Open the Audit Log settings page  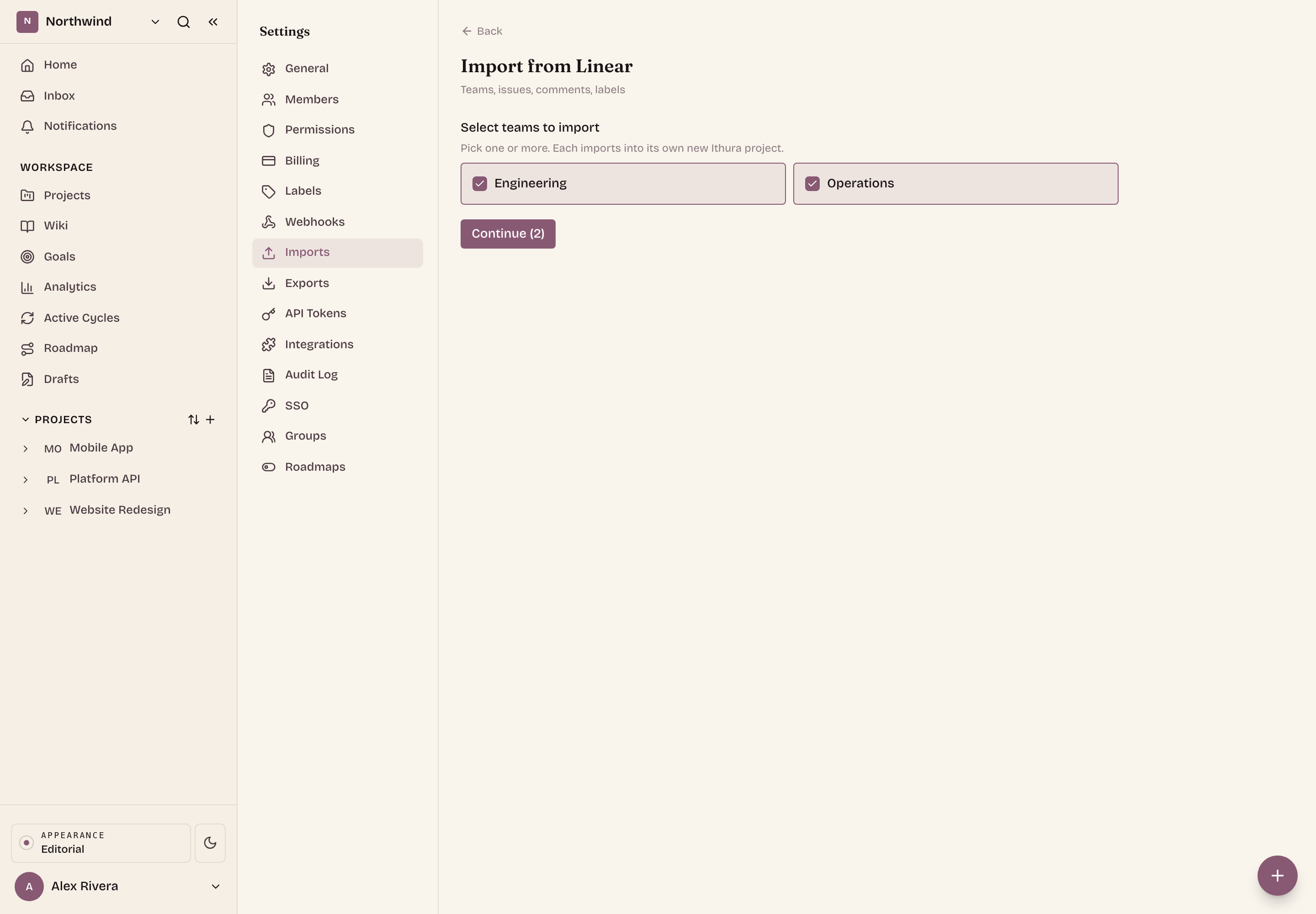(x=337, y=375)
